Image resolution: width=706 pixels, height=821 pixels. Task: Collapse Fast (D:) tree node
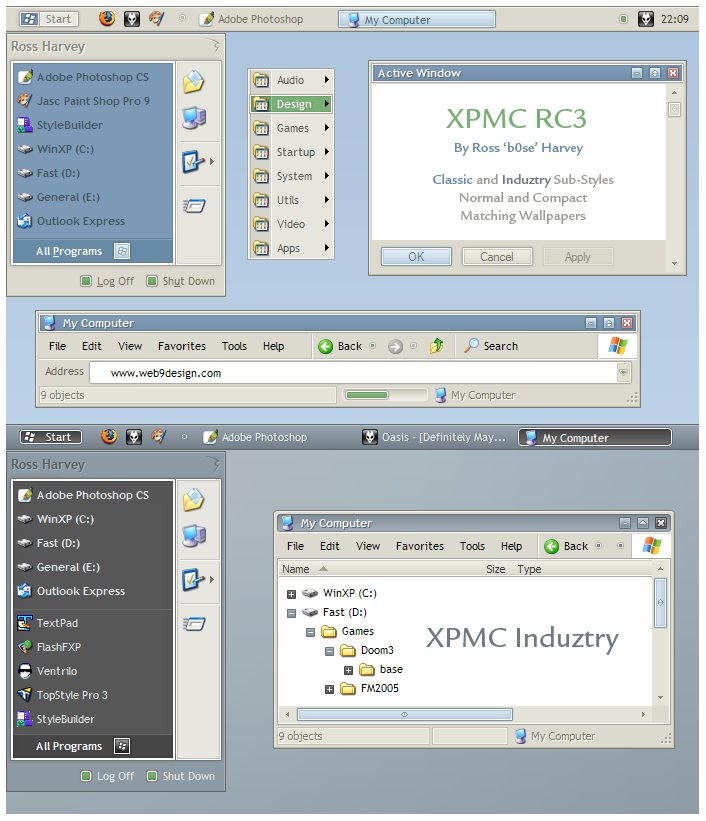pos(292,613)
